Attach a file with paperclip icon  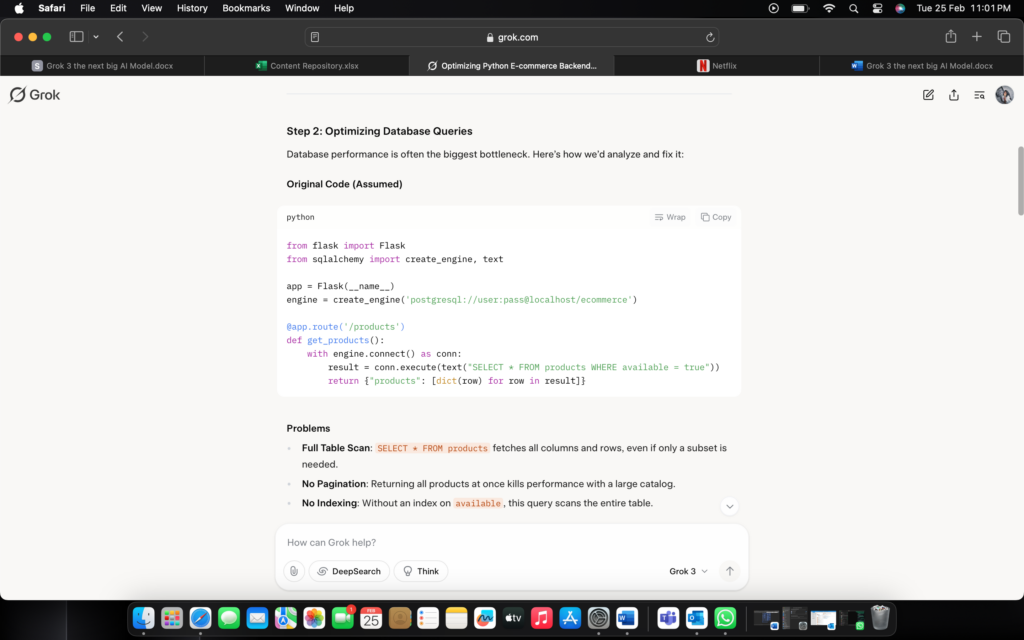tap(293, 571)
